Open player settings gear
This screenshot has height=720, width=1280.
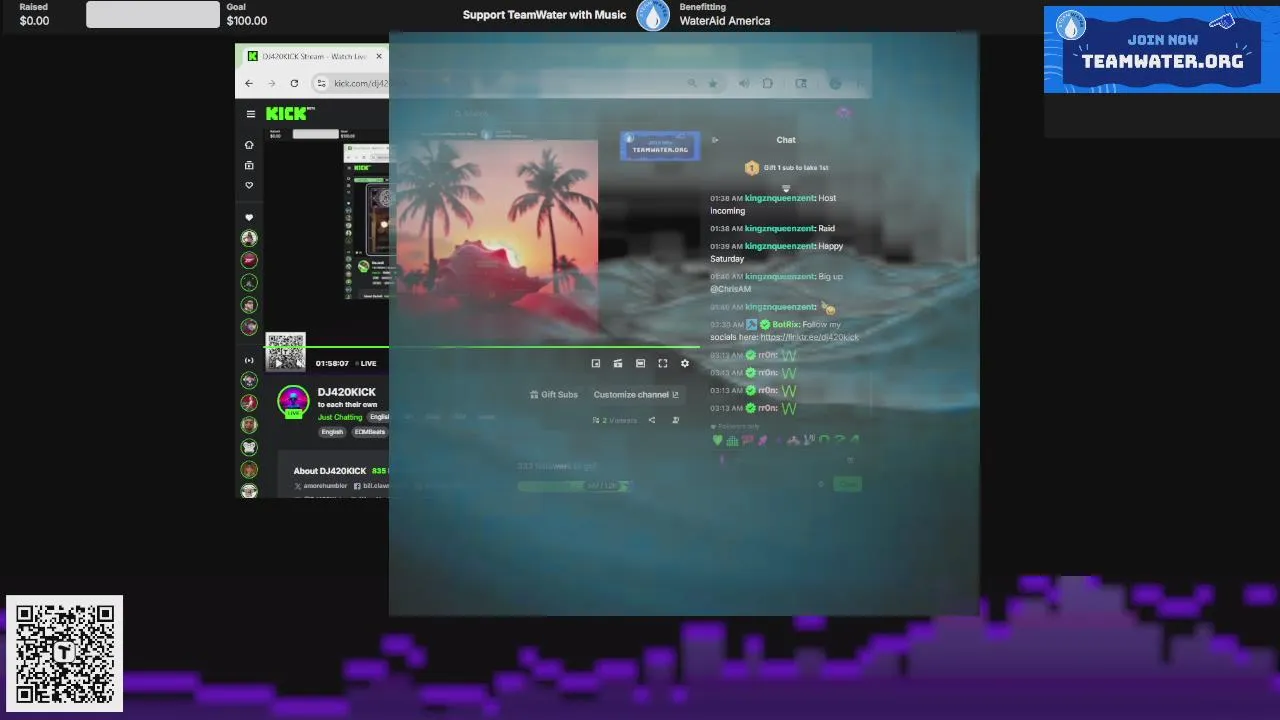[685, 364]
